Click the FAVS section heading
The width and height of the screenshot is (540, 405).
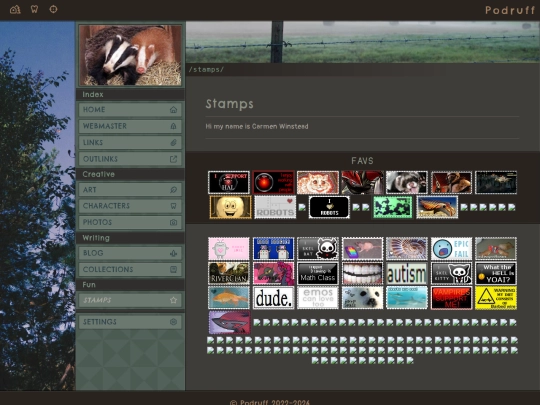pyautogui.click(x=362, y=161)
